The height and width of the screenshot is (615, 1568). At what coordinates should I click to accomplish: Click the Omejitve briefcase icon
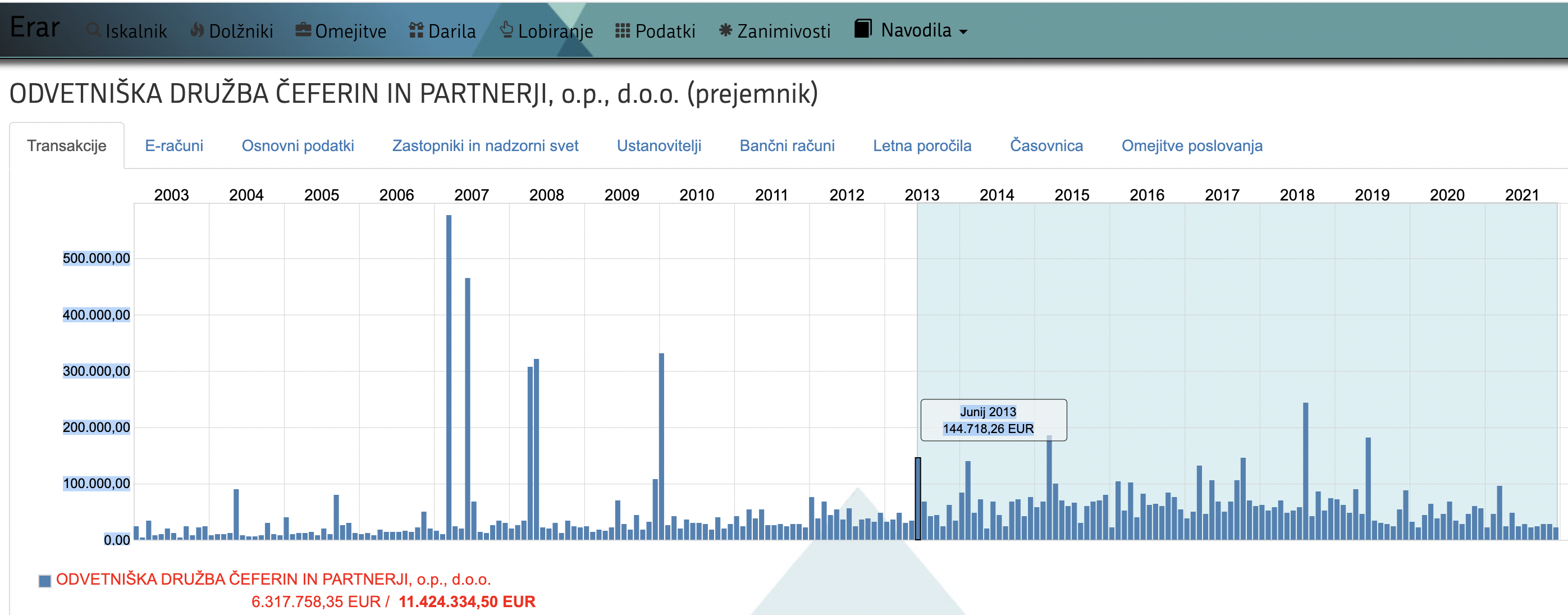(x=303, y=30)
